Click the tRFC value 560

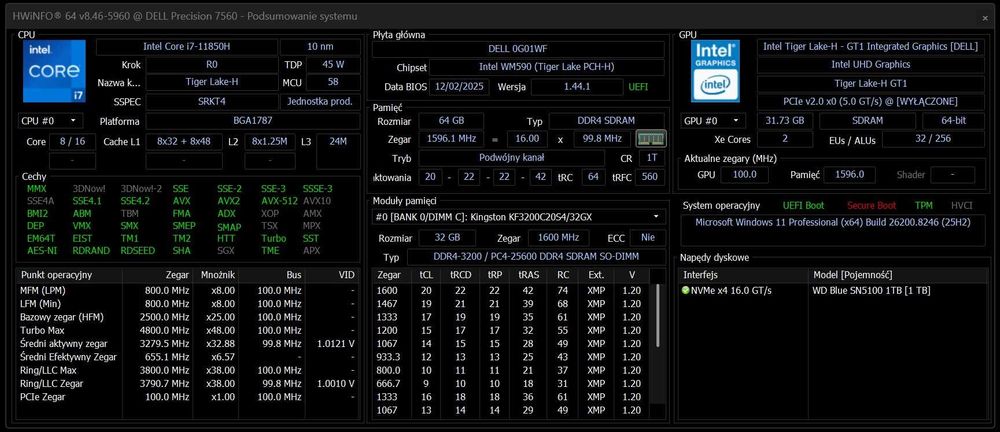coord(650,177)
